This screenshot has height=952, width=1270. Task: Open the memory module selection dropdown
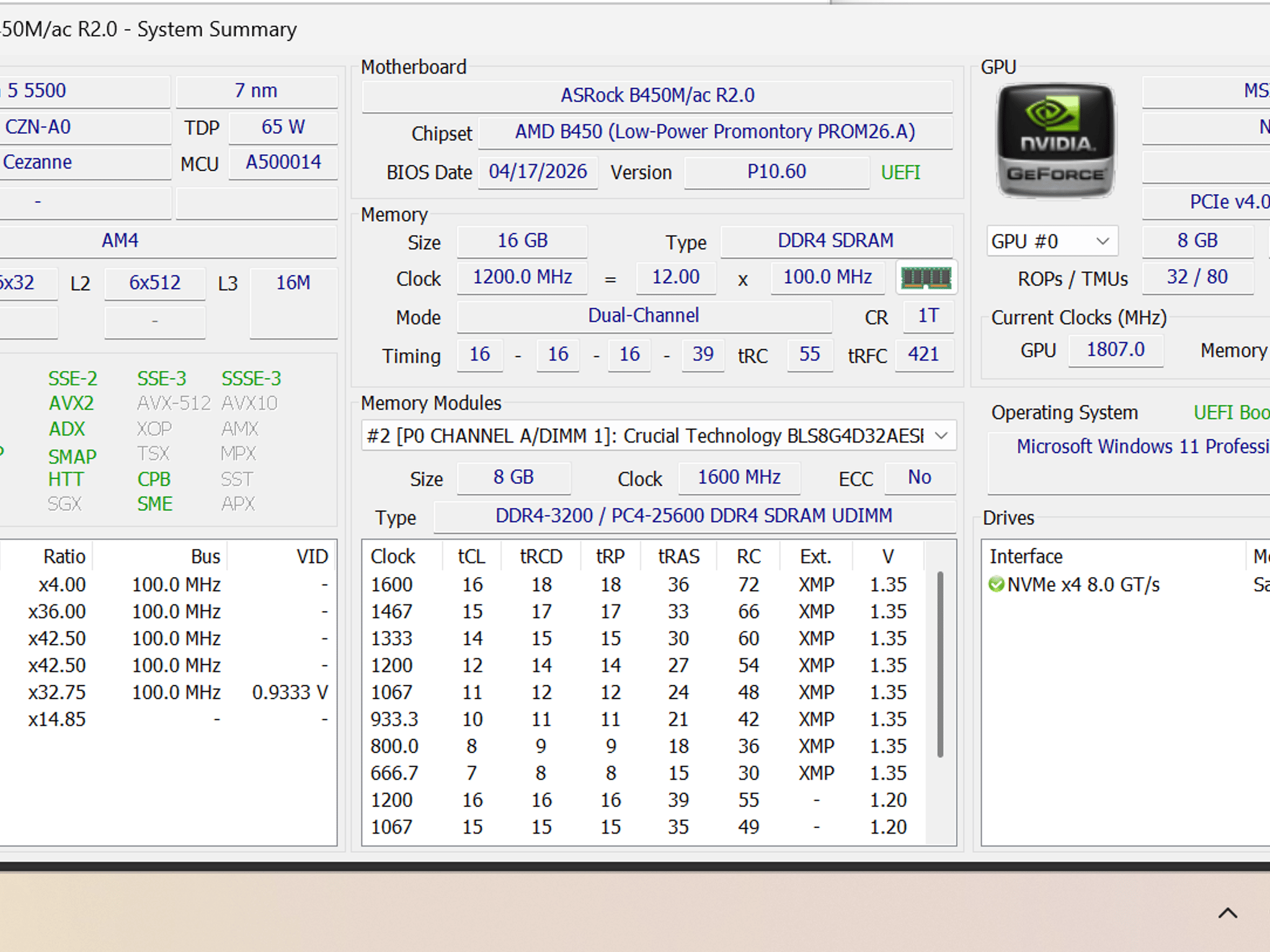[x=659, y=436]
